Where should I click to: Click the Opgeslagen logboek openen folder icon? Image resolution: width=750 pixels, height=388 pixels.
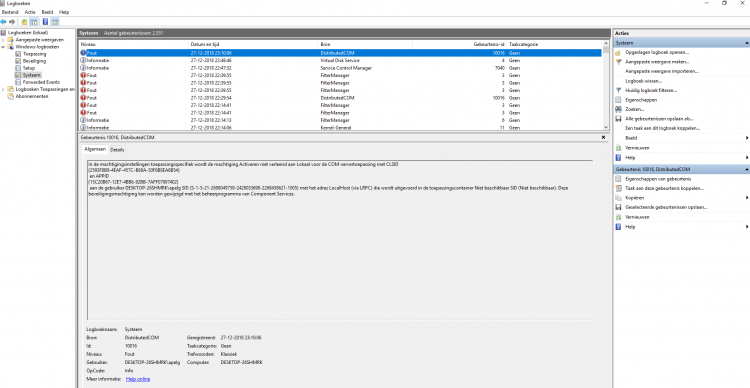pos(618,53)
